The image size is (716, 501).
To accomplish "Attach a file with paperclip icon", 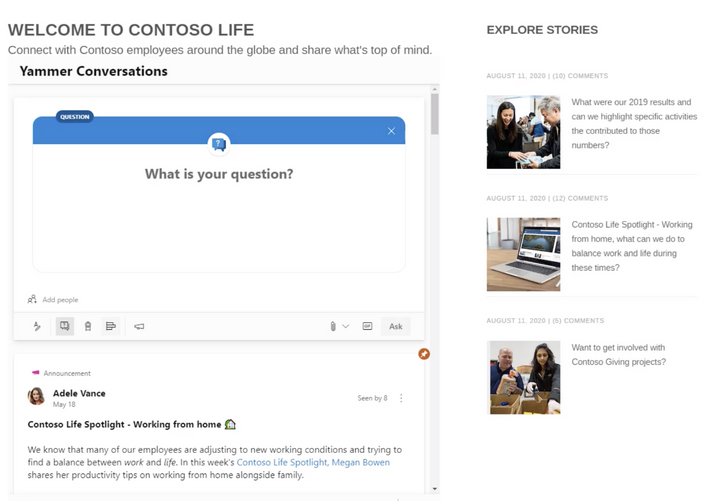I will (x=333, y=326).
